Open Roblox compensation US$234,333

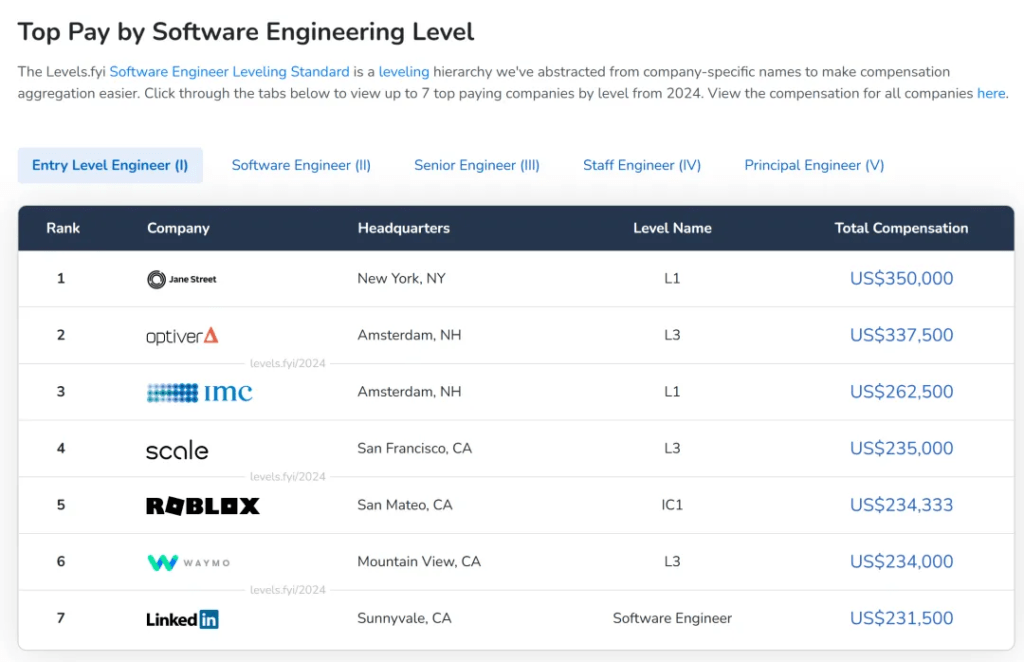pyautogui.click(x=901, y=505)
